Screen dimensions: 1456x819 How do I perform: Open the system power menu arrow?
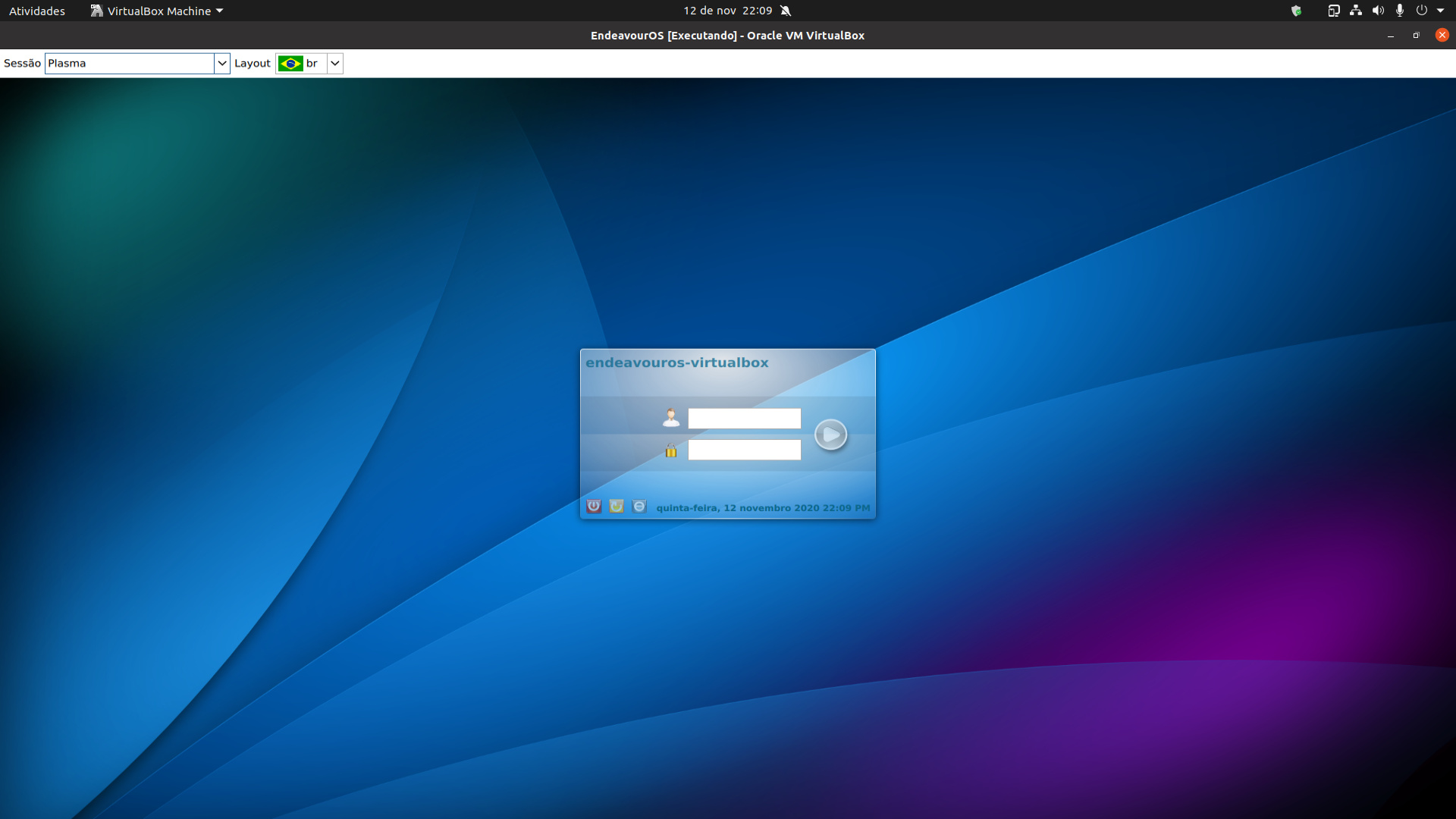[x=1440, y=11]
